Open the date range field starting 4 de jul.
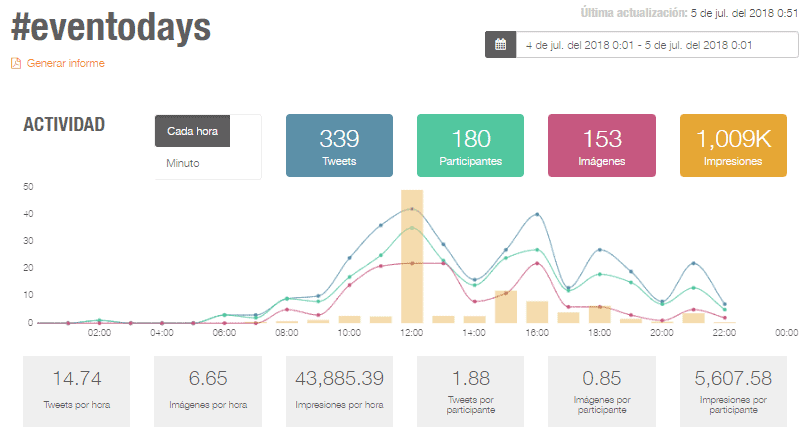Image resolution: width=812 pixels, height=435 pixels. pyautogui.click(x=657, y=45)
